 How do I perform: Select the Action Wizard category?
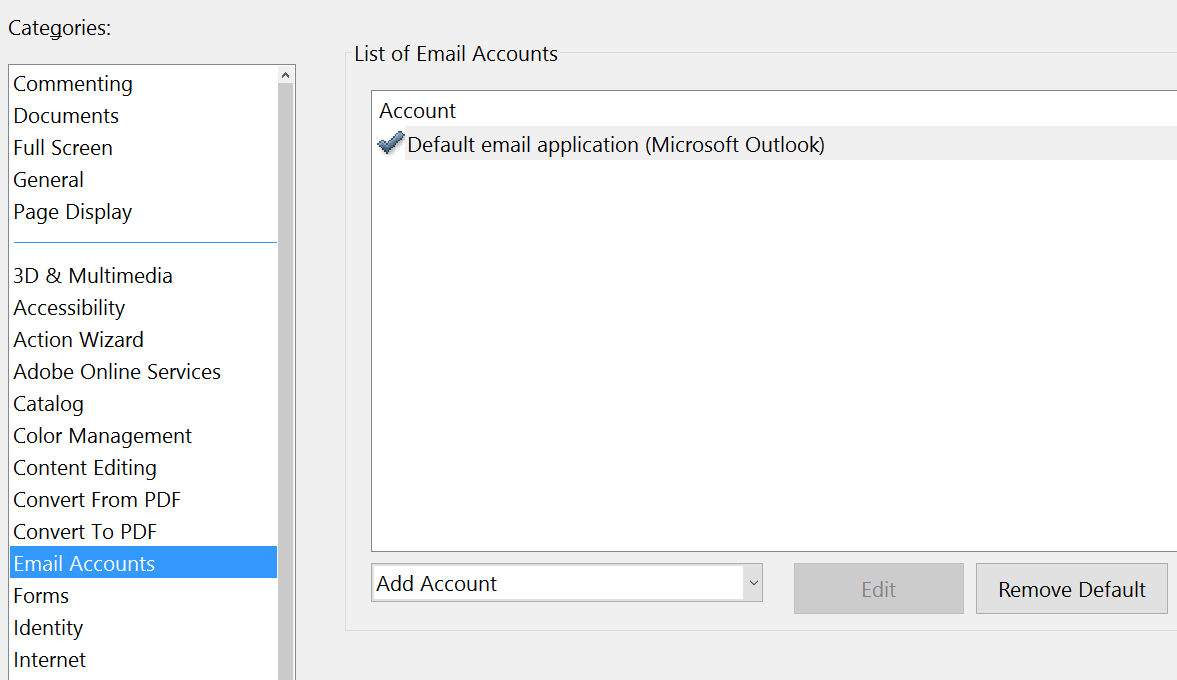78,339
